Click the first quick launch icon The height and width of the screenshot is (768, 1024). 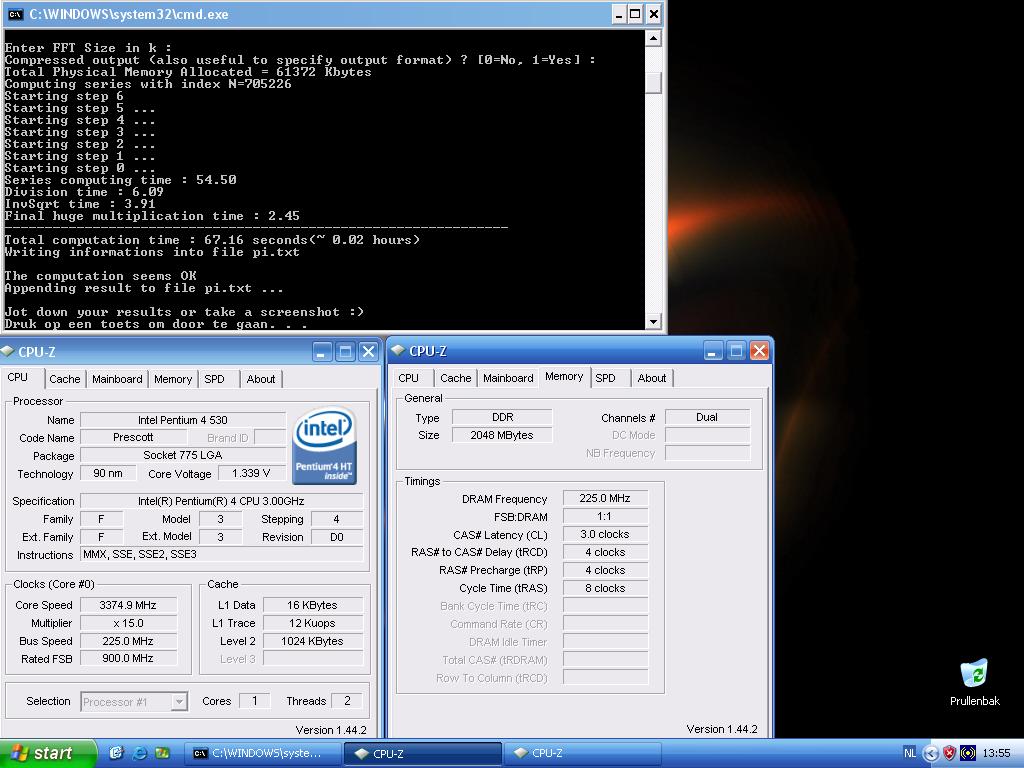[116, 753]
